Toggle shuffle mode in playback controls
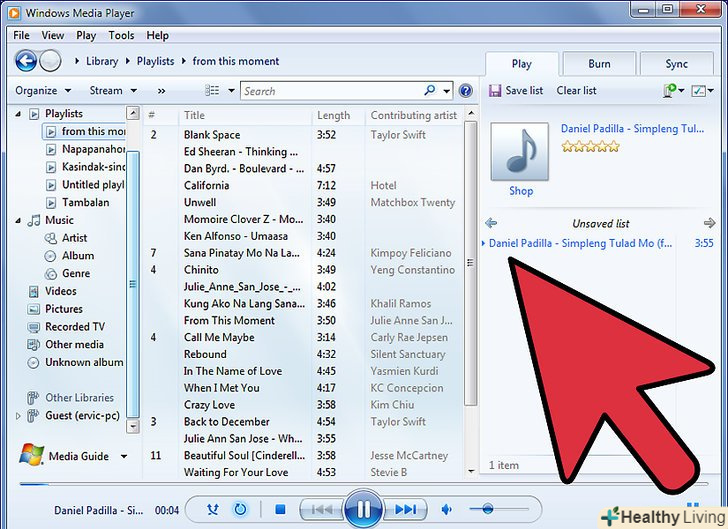Image resolution: width=728 pixels, height=529 pixels. coord(214,509)
